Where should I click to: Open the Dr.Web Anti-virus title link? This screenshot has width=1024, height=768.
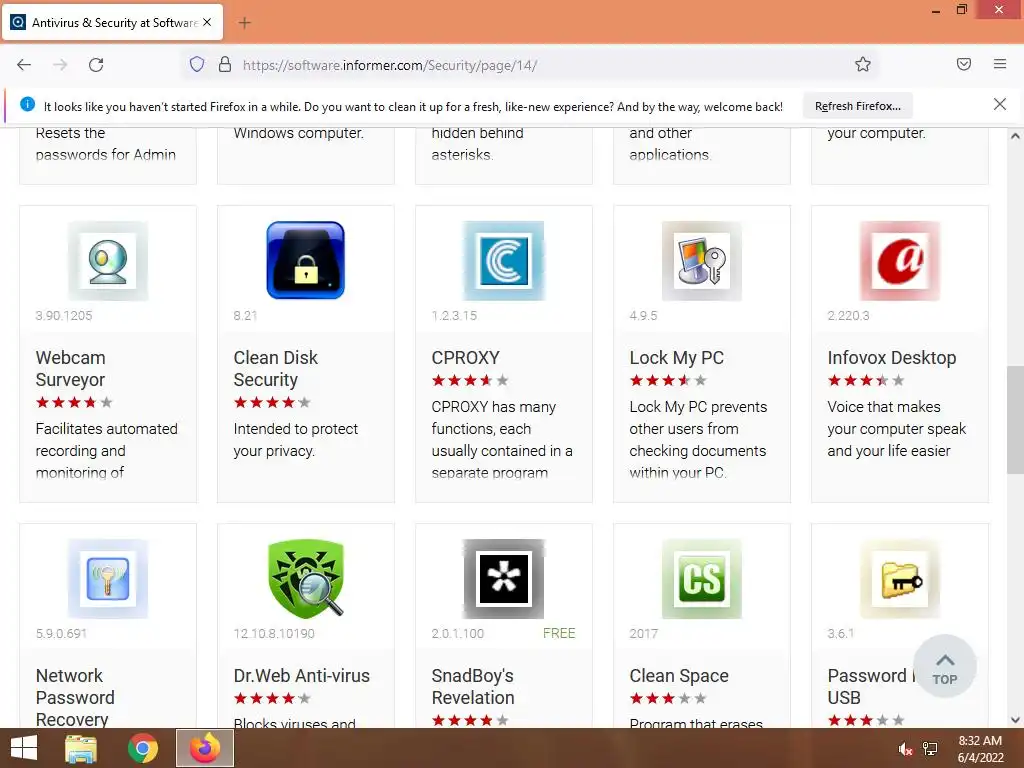pyautogui.click(x=302, y=676)
